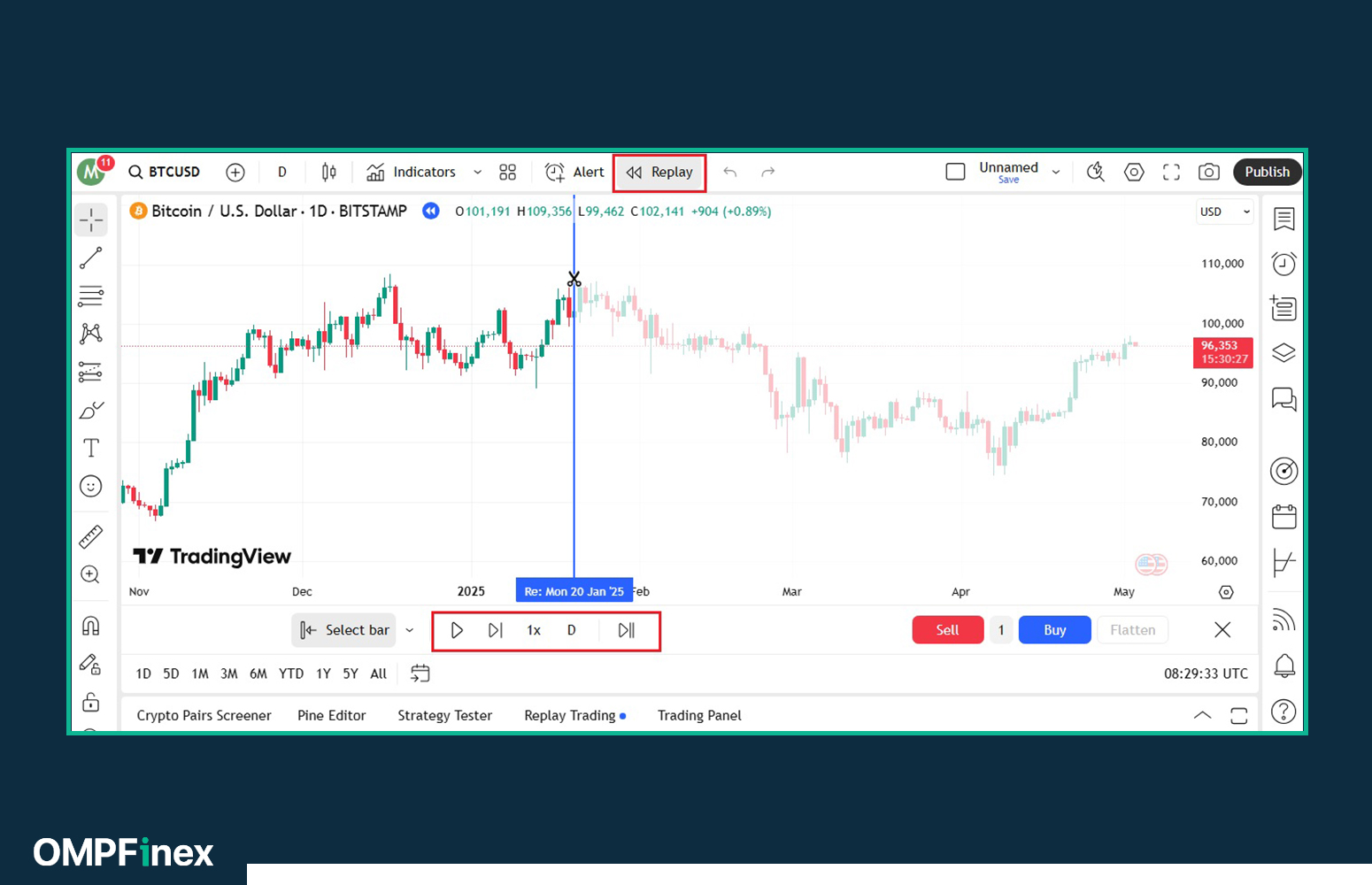Expand the Select bar options arrow
Screen dimensions: 1372x885
coord(410,630)
